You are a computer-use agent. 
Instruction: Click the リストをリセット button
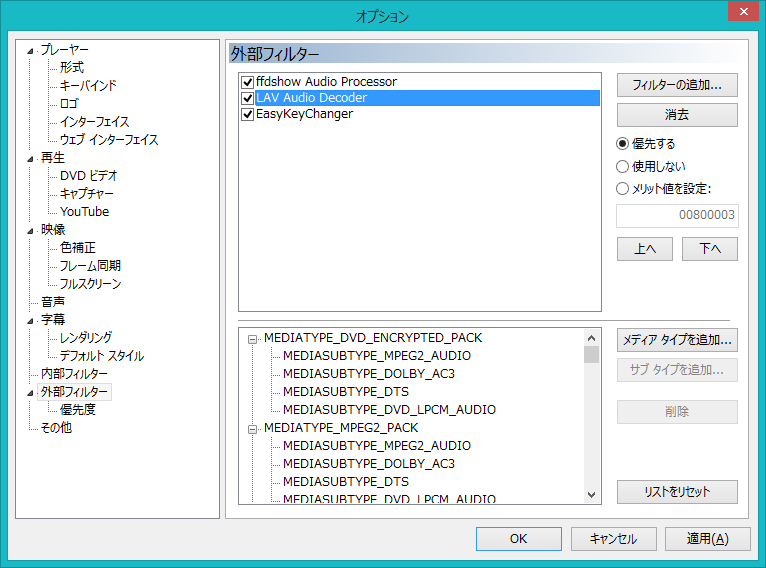tap(677, 492)
